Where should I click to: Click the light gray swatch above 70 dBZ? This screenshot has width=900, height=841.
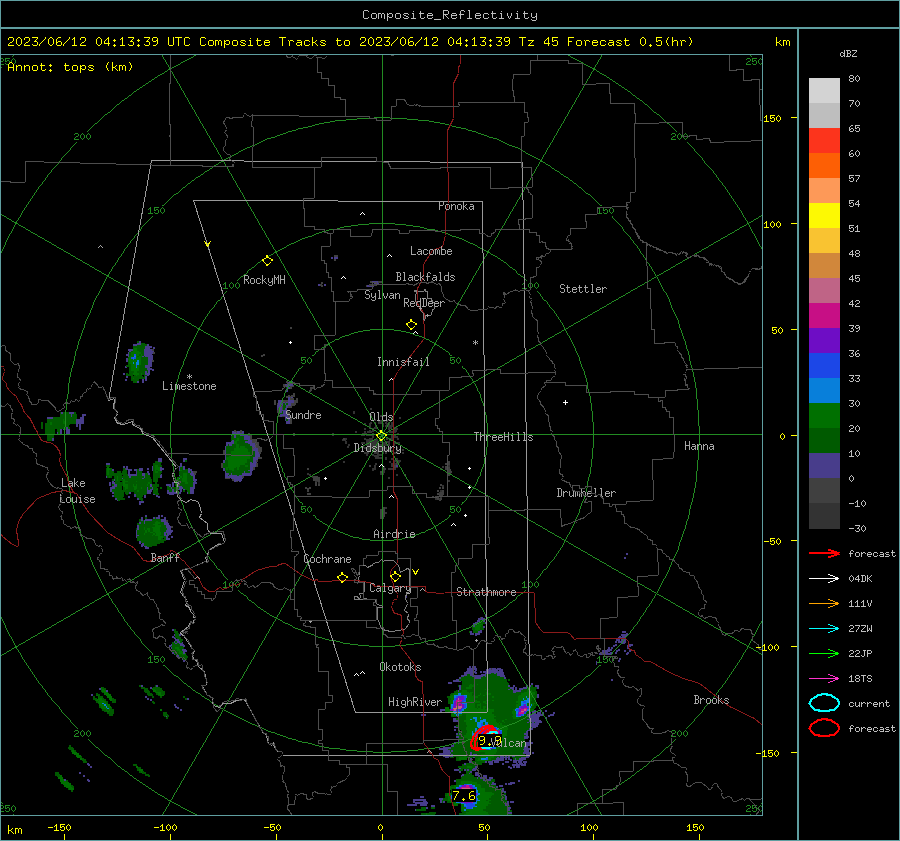tap(824, 91)
